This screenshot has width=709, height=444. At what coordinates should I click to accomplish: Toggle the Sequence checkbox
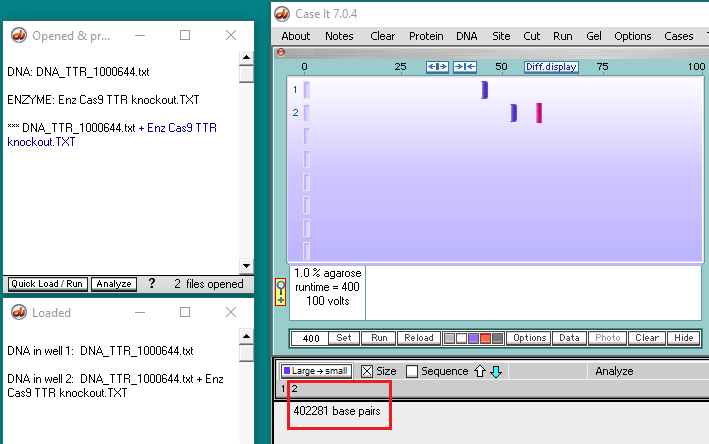[x=411, y=372]
